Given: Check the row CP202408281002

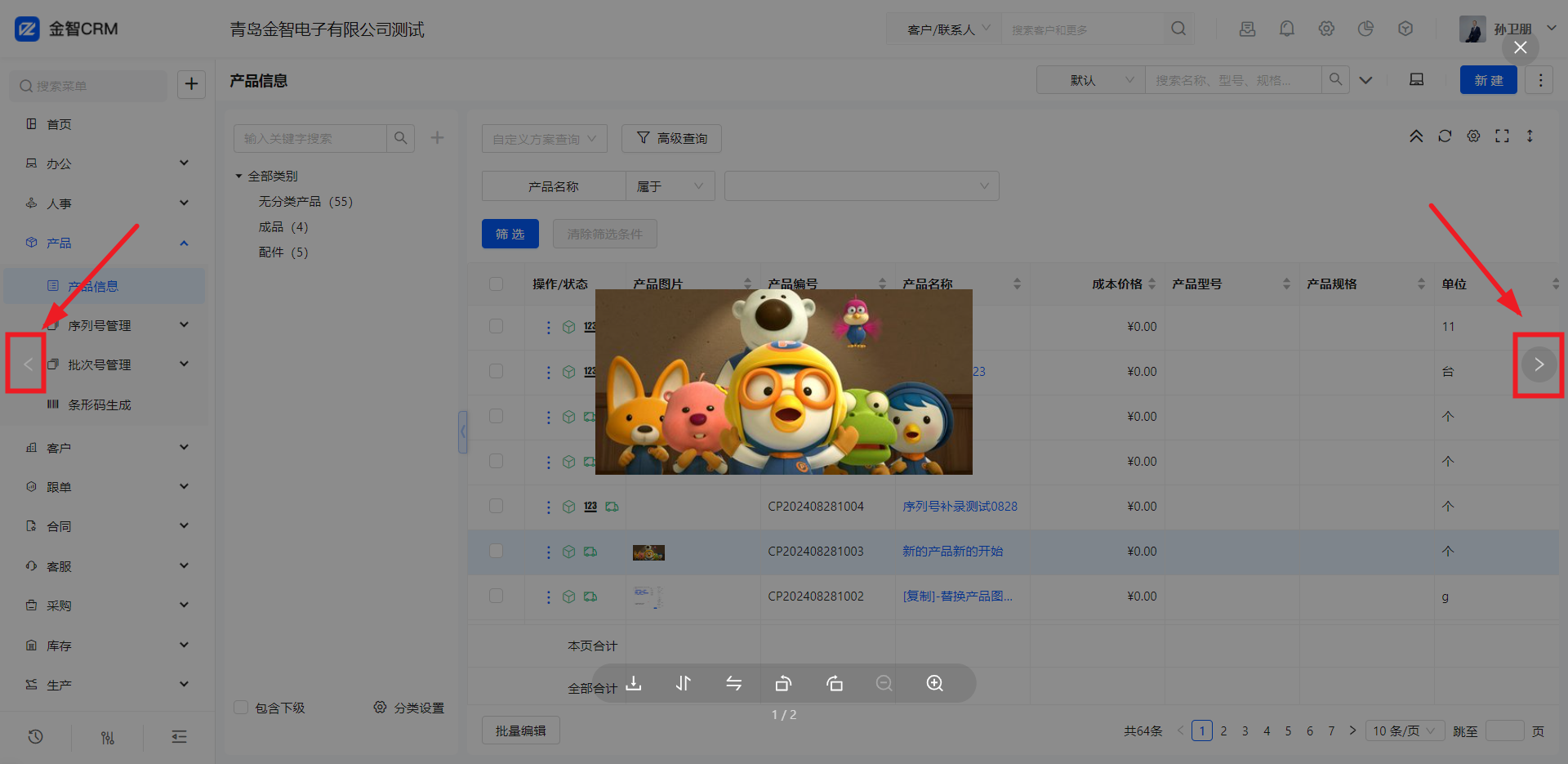Looking at the screenshot, I should coord(496,596).
